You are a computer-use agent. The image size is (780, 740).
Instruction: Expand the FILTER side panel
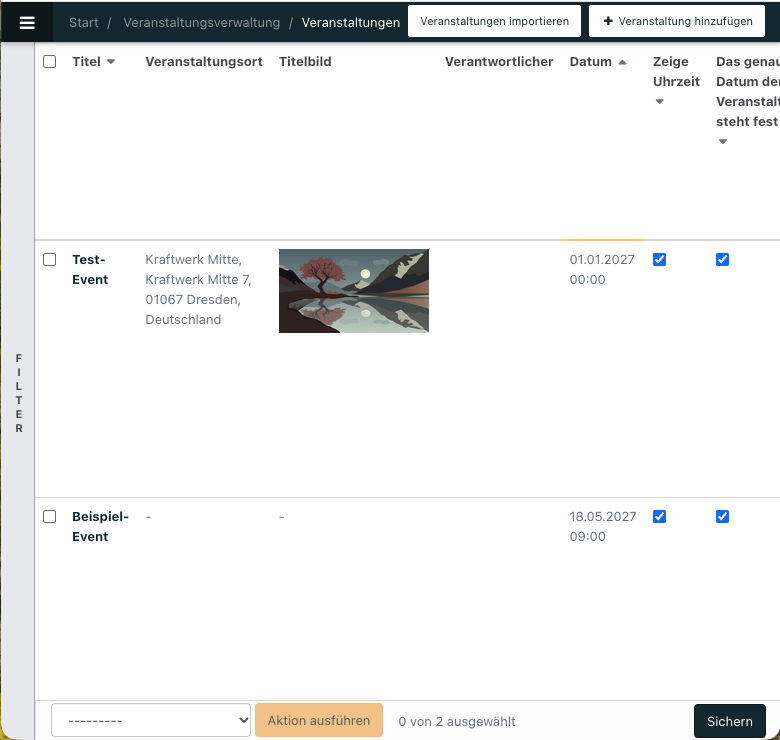(x=18, y=393)
